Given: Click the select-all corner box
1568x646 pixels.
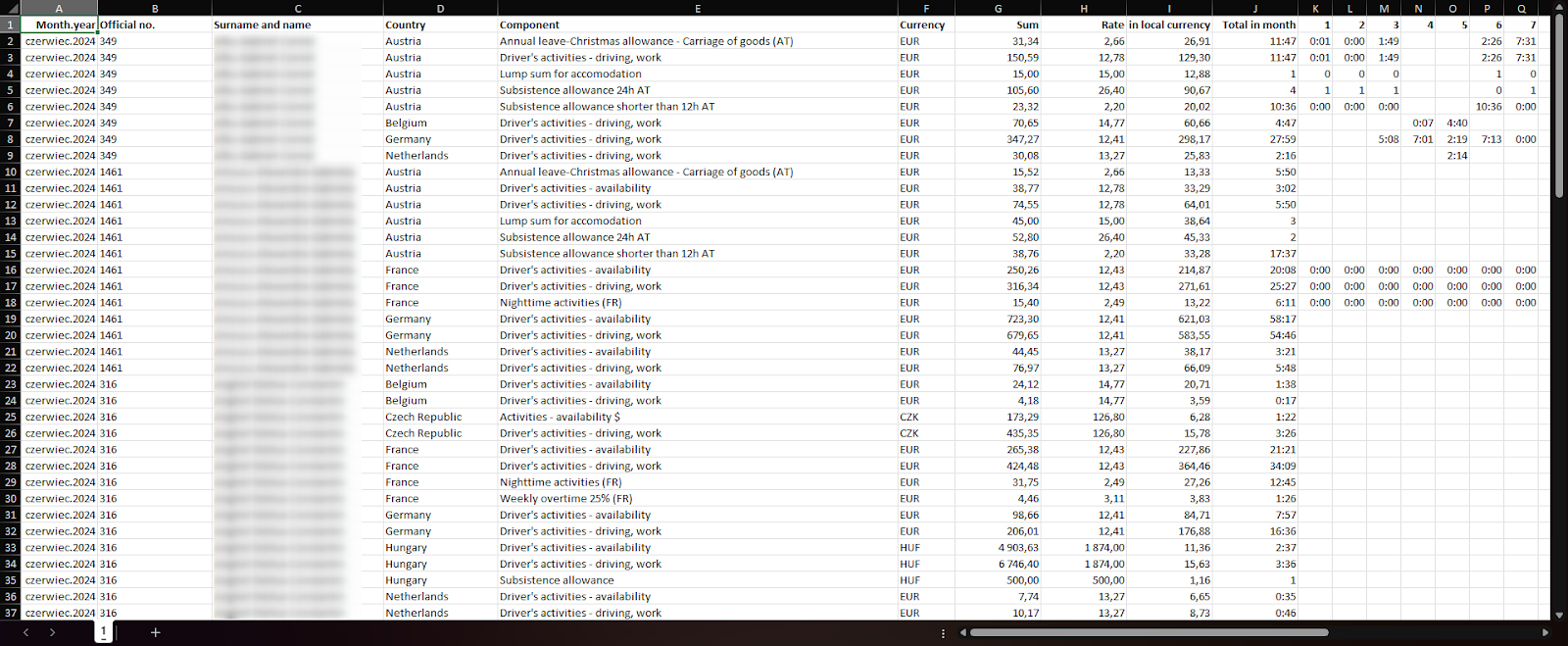Looking at the screenshot, I should [x=11, y=8].
